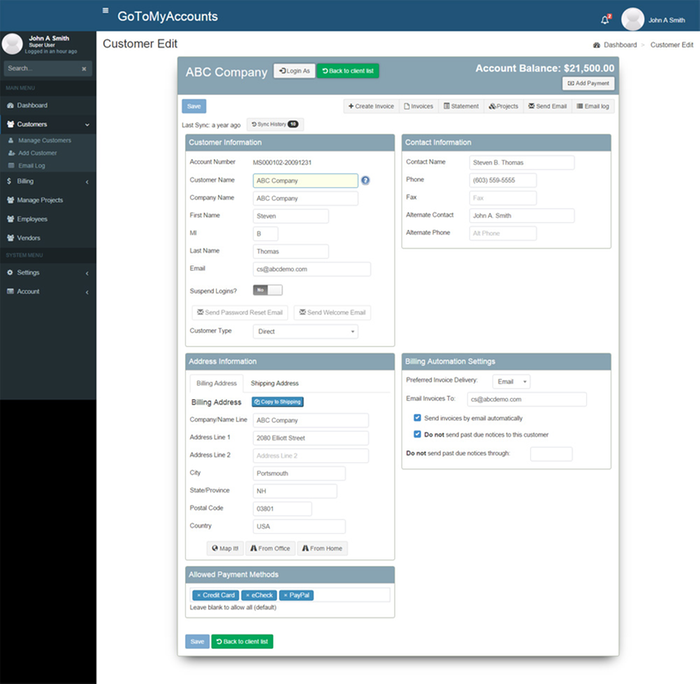
Task: Open Projects from the toolbar
Action: (503, 106)
